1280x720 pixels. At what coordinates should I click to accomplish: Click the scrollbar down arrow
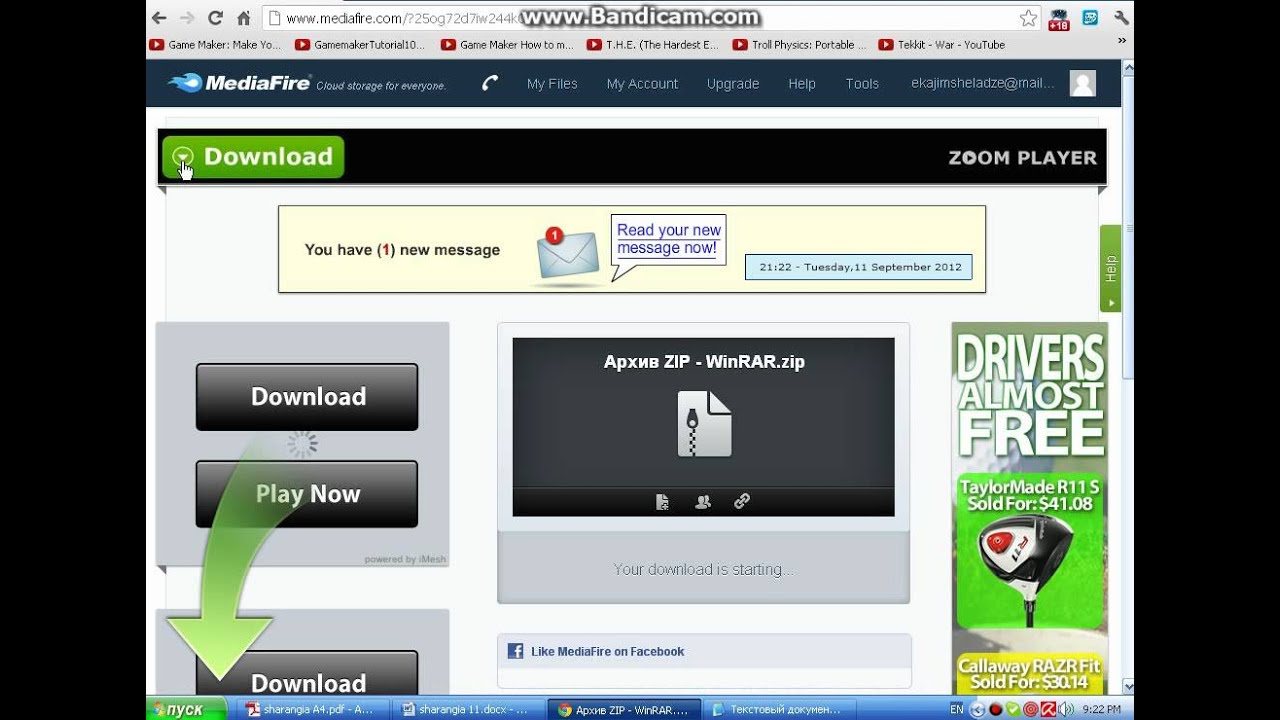(1128, 687)
